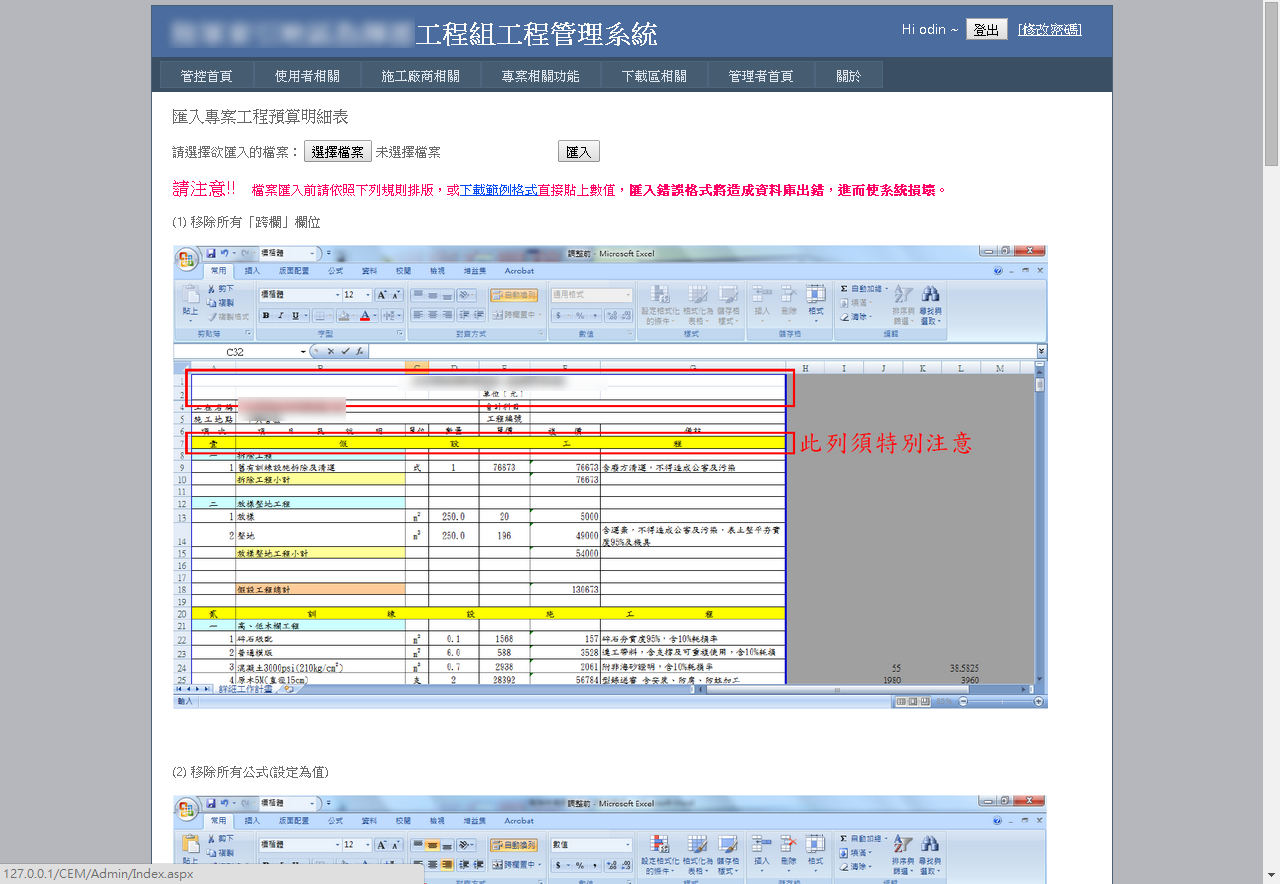Image resolution: width=1280 pixels, height=884 pixels.
Task: Open the 下載區相關 navigation menu
Action: (654, 76)
